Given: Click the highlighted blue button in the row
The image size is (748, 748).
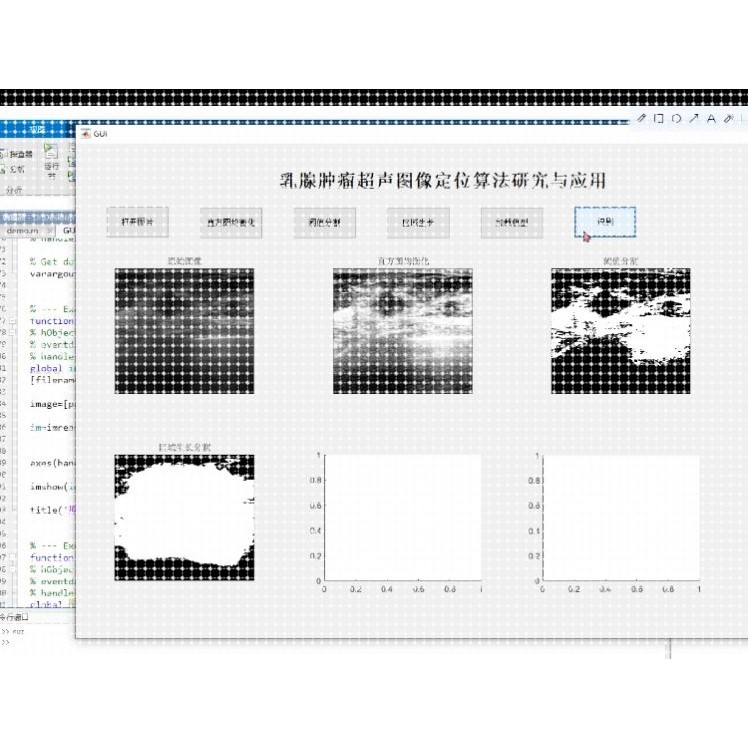Looking at the screenshot, I should (x=605, y=221).
